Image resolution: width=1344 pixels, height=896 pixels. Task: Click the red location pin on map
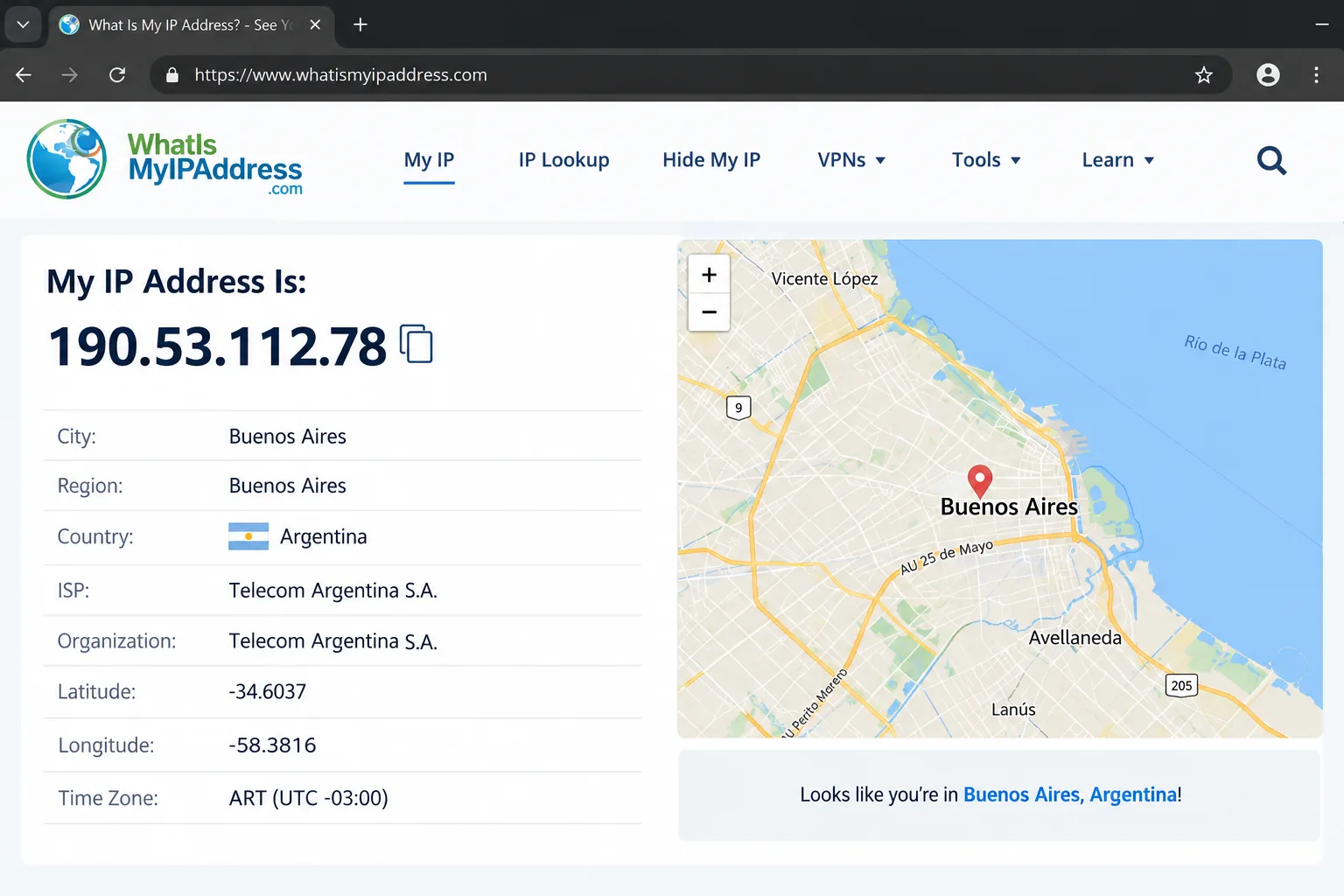pyautogui.click(x=979, y=482)
